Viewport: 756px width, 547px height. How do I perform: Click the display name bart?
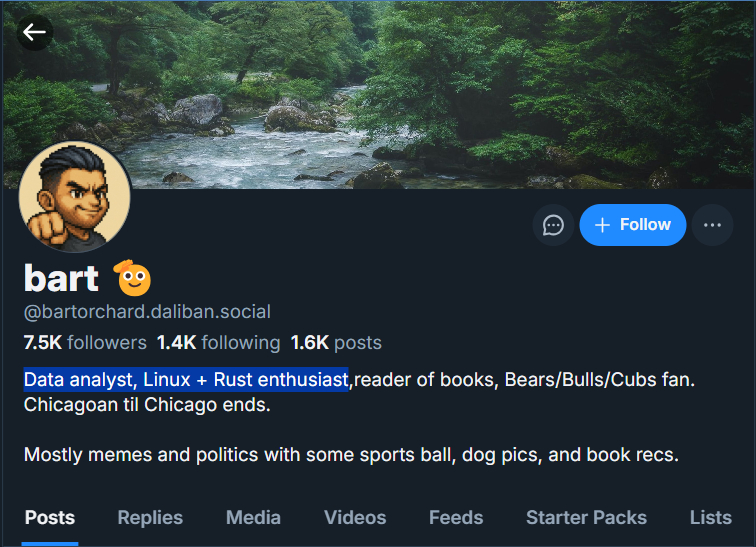(61, 277)
